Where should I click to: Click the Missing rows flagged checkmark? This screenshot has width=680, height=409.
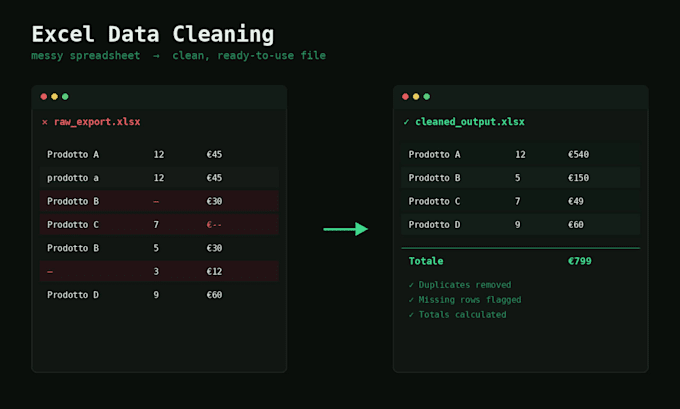411,300
